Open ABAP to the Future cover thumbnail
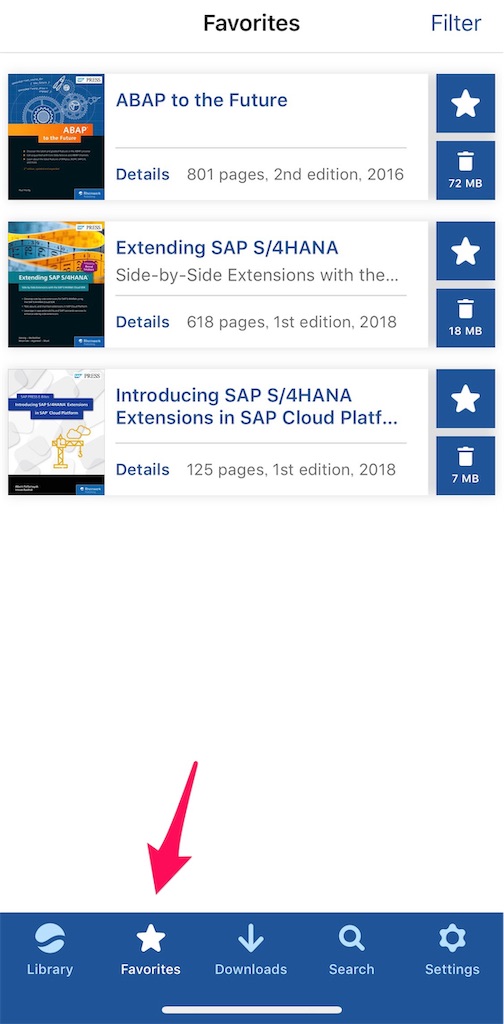This screenshot has width=504, height=1024. click(x=56, y=136)
